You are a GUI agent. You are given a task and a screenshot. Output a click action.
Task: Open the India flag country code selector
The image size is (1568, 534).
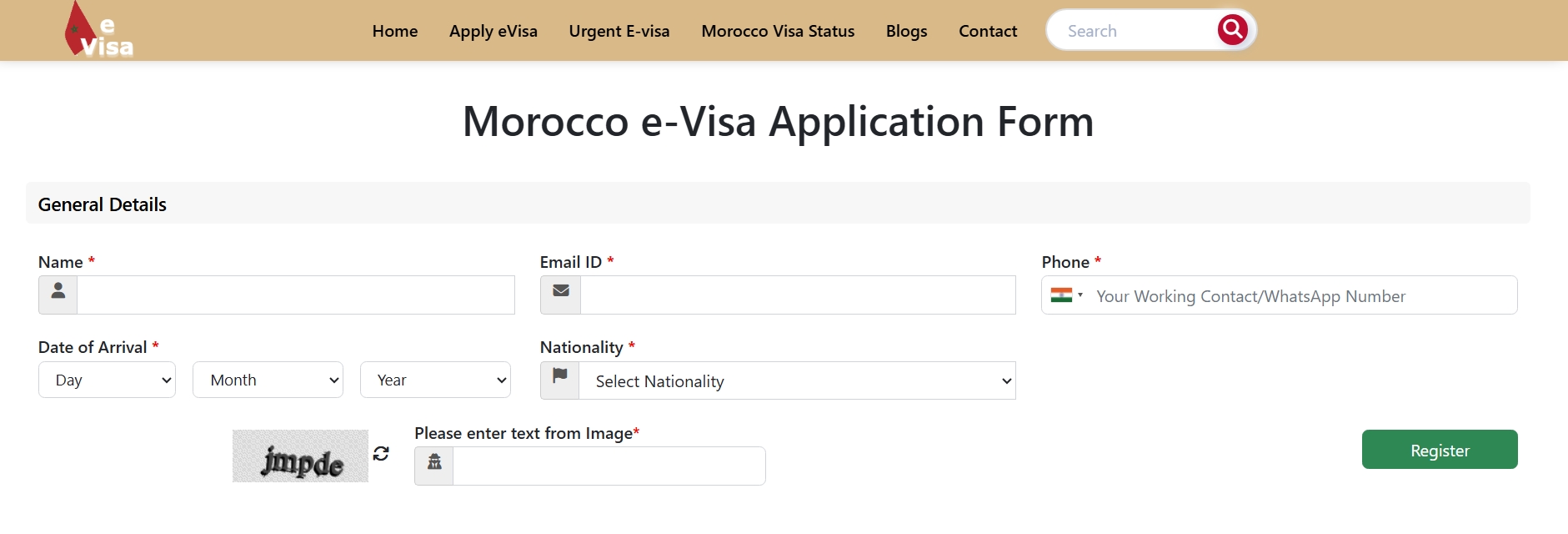[x=1066, y=295]
